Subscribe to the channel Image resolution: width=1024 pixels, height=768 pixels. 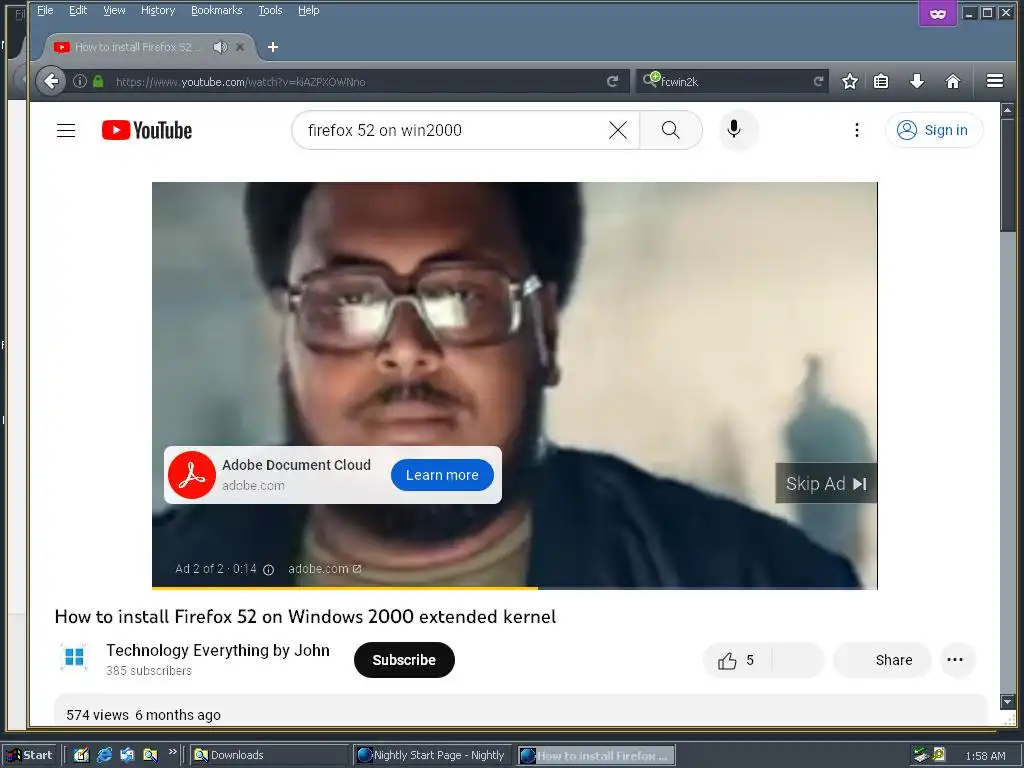pyautogui.click(x=404, y=660)
